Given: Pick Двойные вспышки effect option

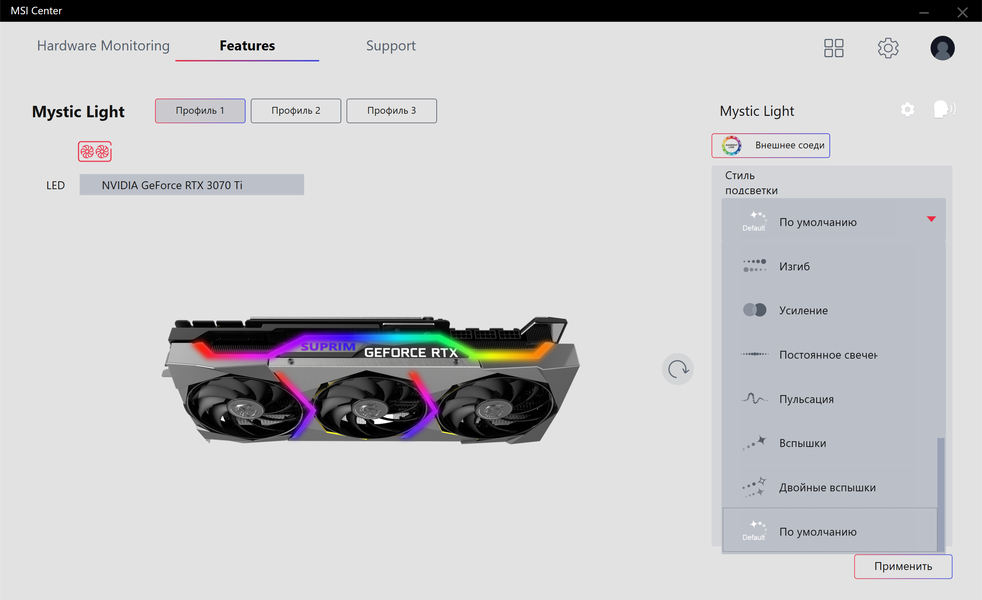Looking at the screenshot, I should [x=829, y=487].
